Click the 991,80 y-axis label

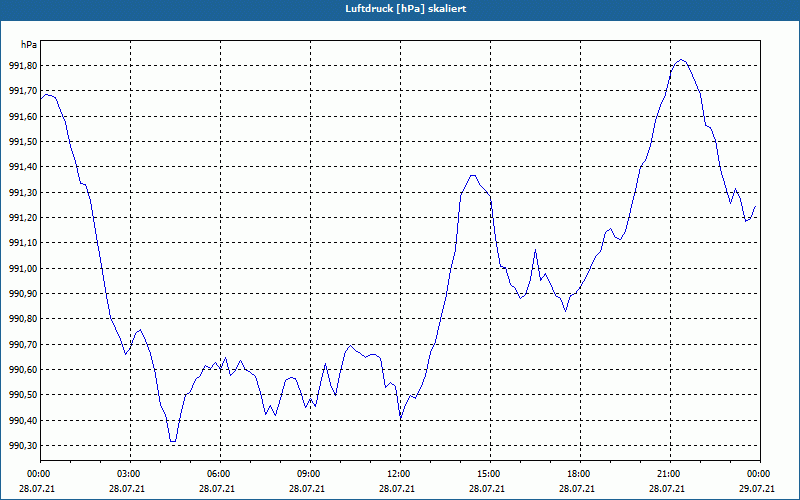click(x=23, y=66)
